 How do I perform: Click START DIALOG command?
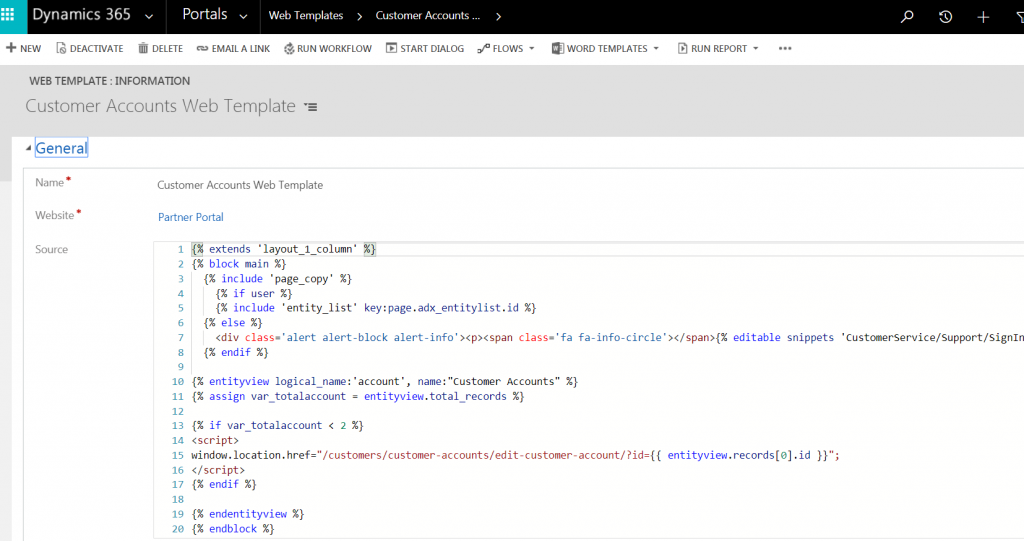424,48
